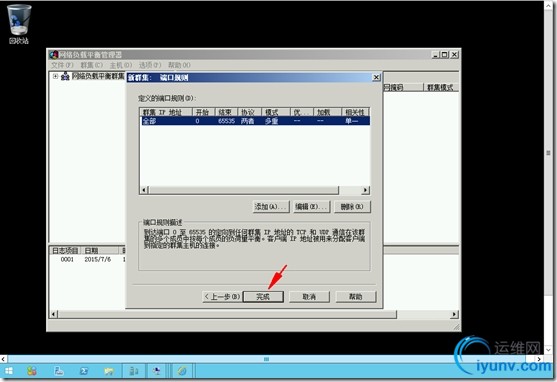Click log date 2015/7/6

click(x=98, y=259)
